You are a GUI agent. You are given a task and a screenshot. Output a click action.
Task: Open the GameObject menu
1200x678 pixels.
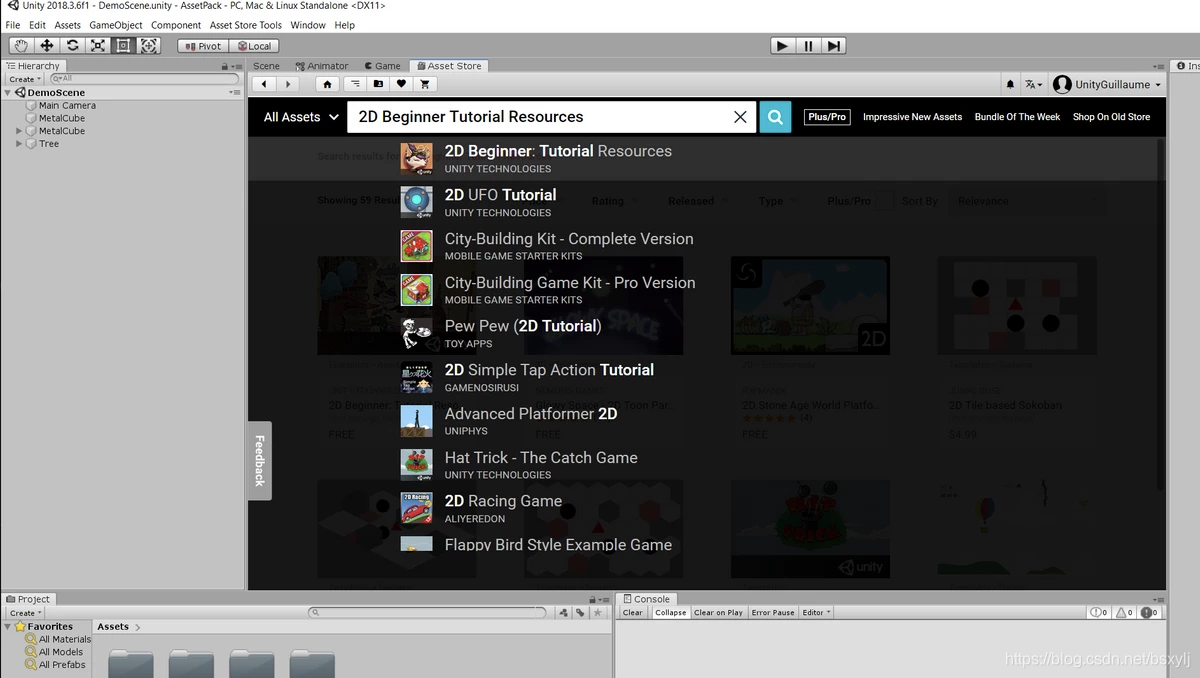(116, 25)
